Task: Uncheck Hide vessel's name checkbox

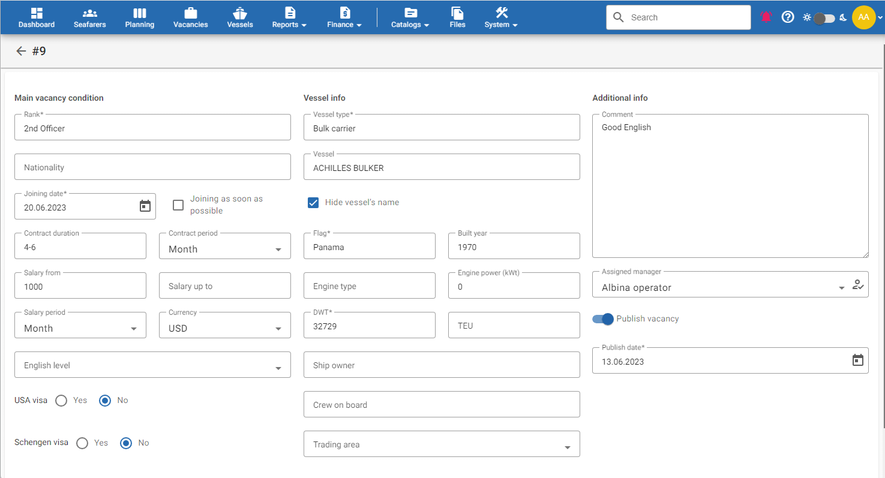Action: 313,202
